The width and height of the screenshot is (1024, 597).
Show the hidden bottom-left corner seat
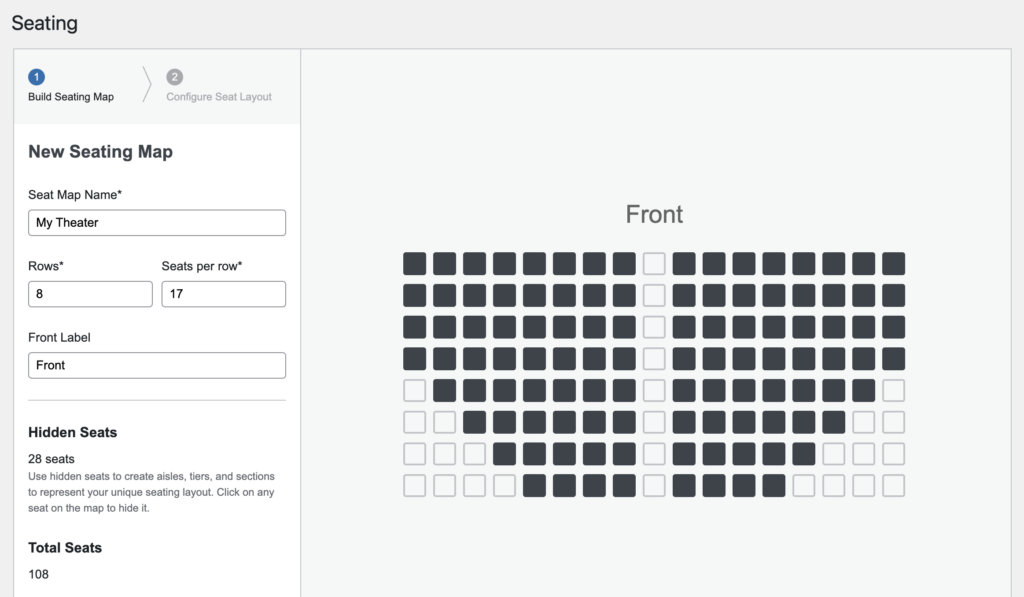(x=415, y=486)
